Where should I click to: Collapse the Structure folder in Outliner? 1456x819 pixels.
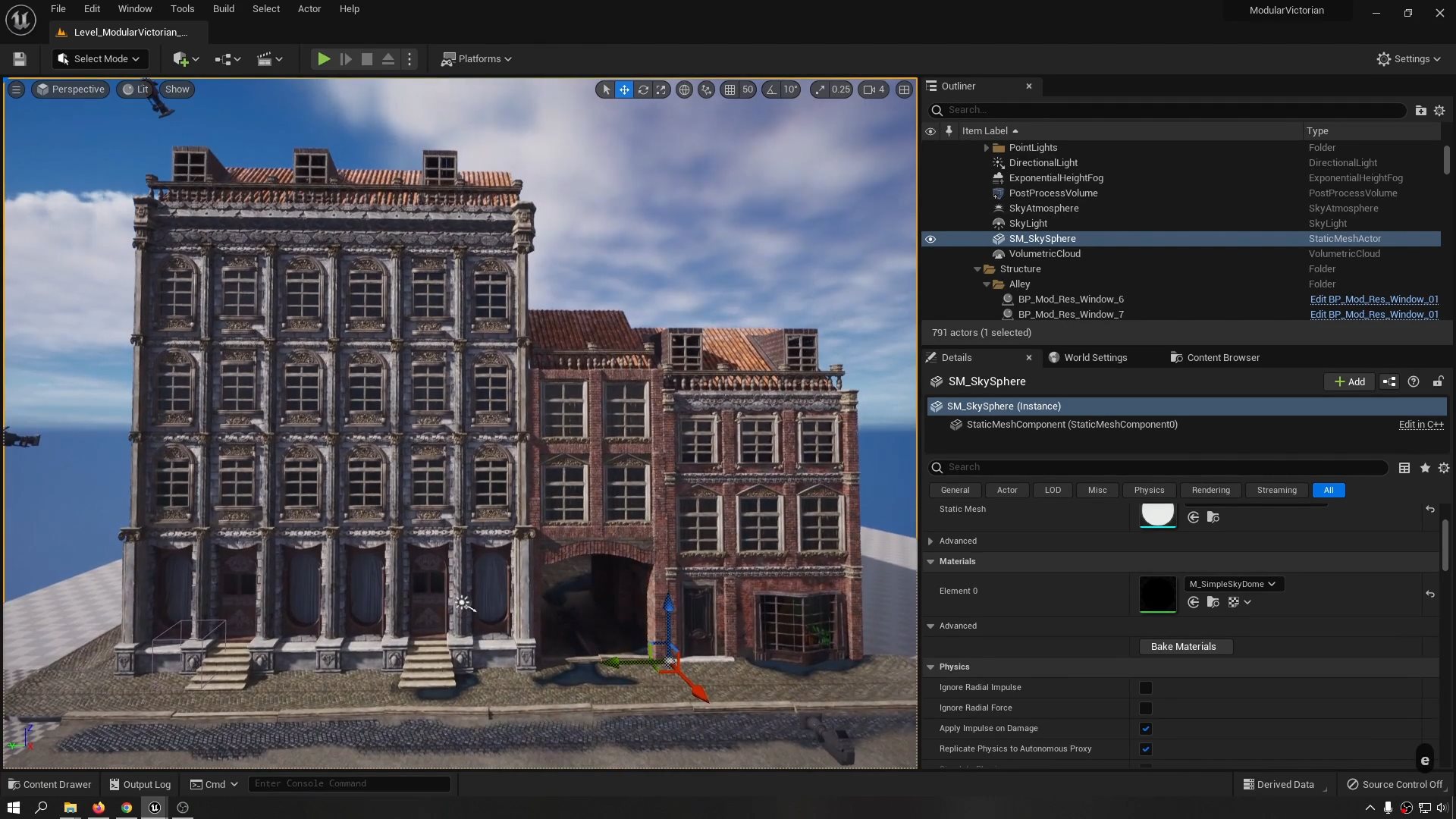coord(977,269)
